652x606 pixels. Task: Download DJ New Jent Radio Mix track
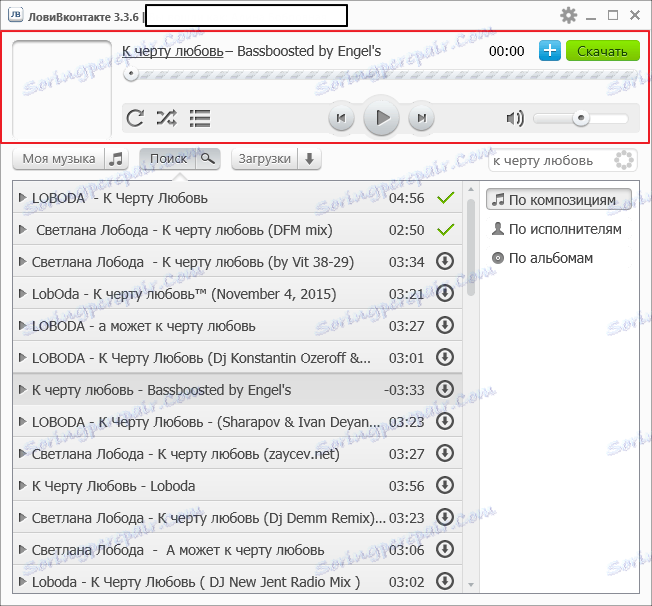(445, 582)
